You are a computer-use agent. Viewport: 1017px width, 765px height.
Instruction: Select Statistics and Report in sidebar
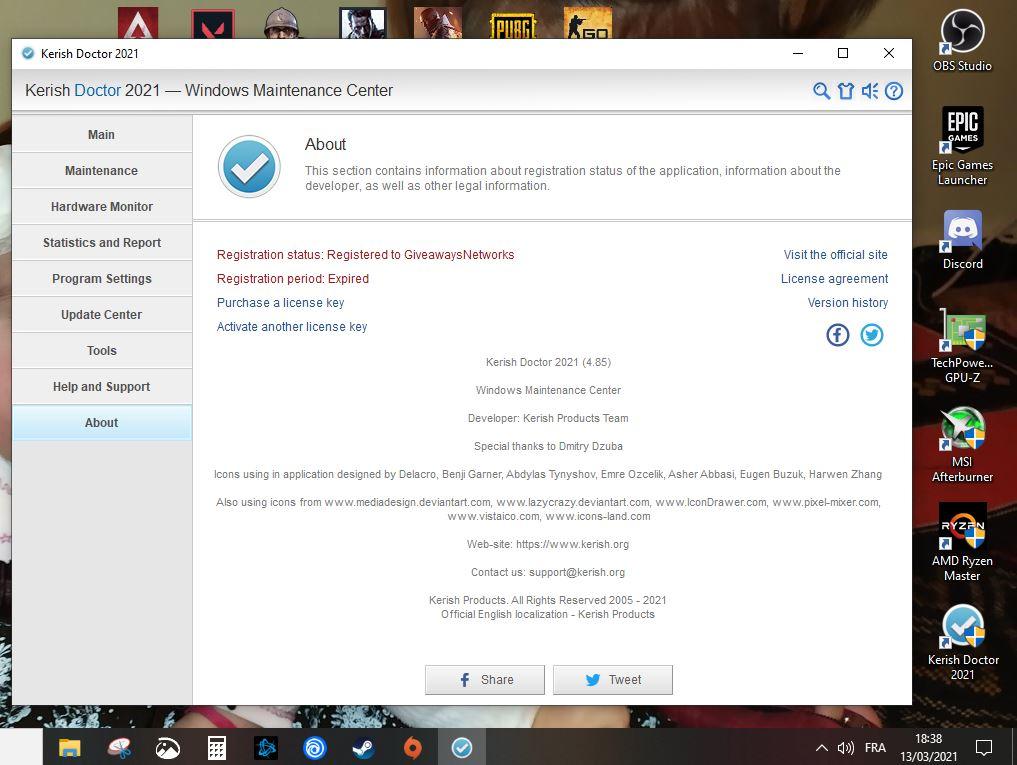tap(102, 243)
